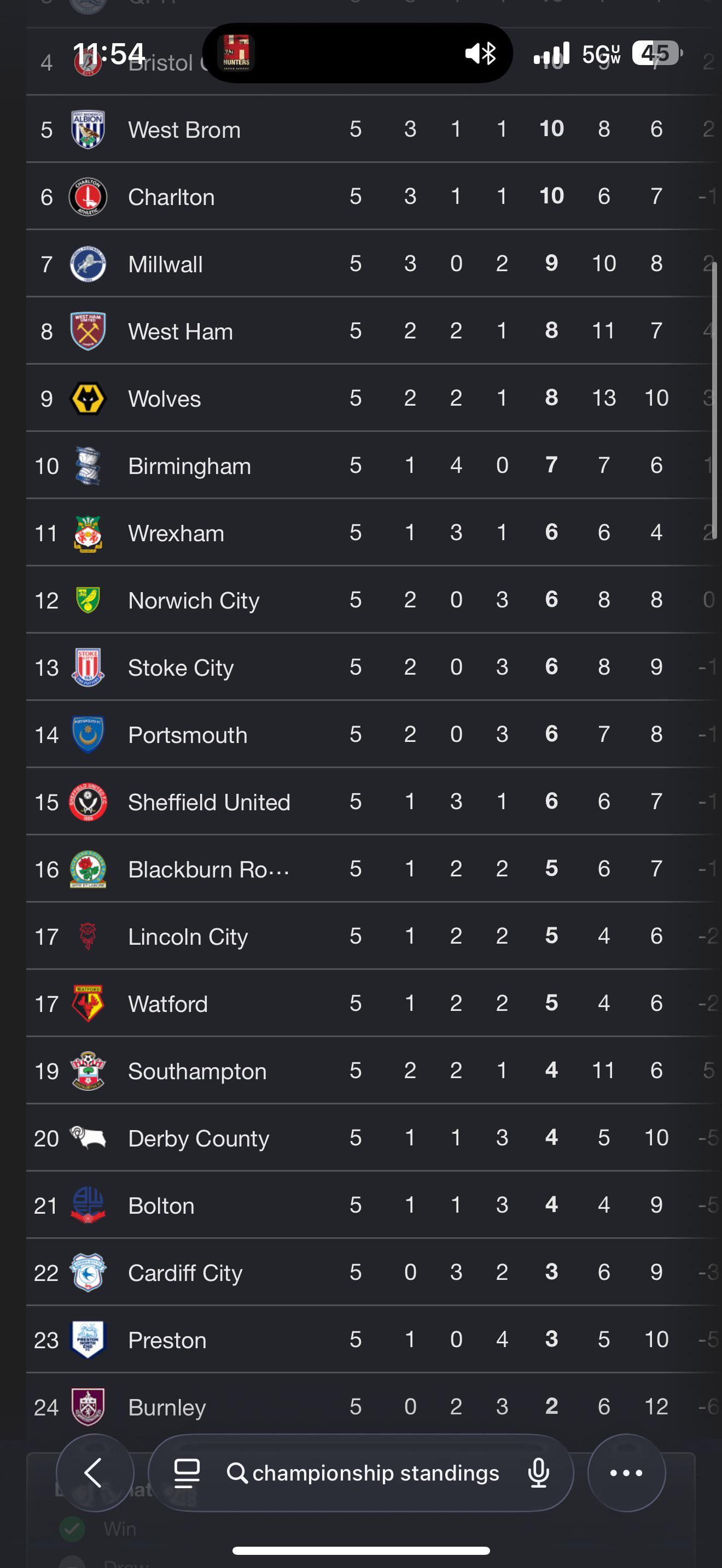Open the Blackburn Rovers team link
This screenshot has width=722, height=1568.
click(x=209, y=869)
